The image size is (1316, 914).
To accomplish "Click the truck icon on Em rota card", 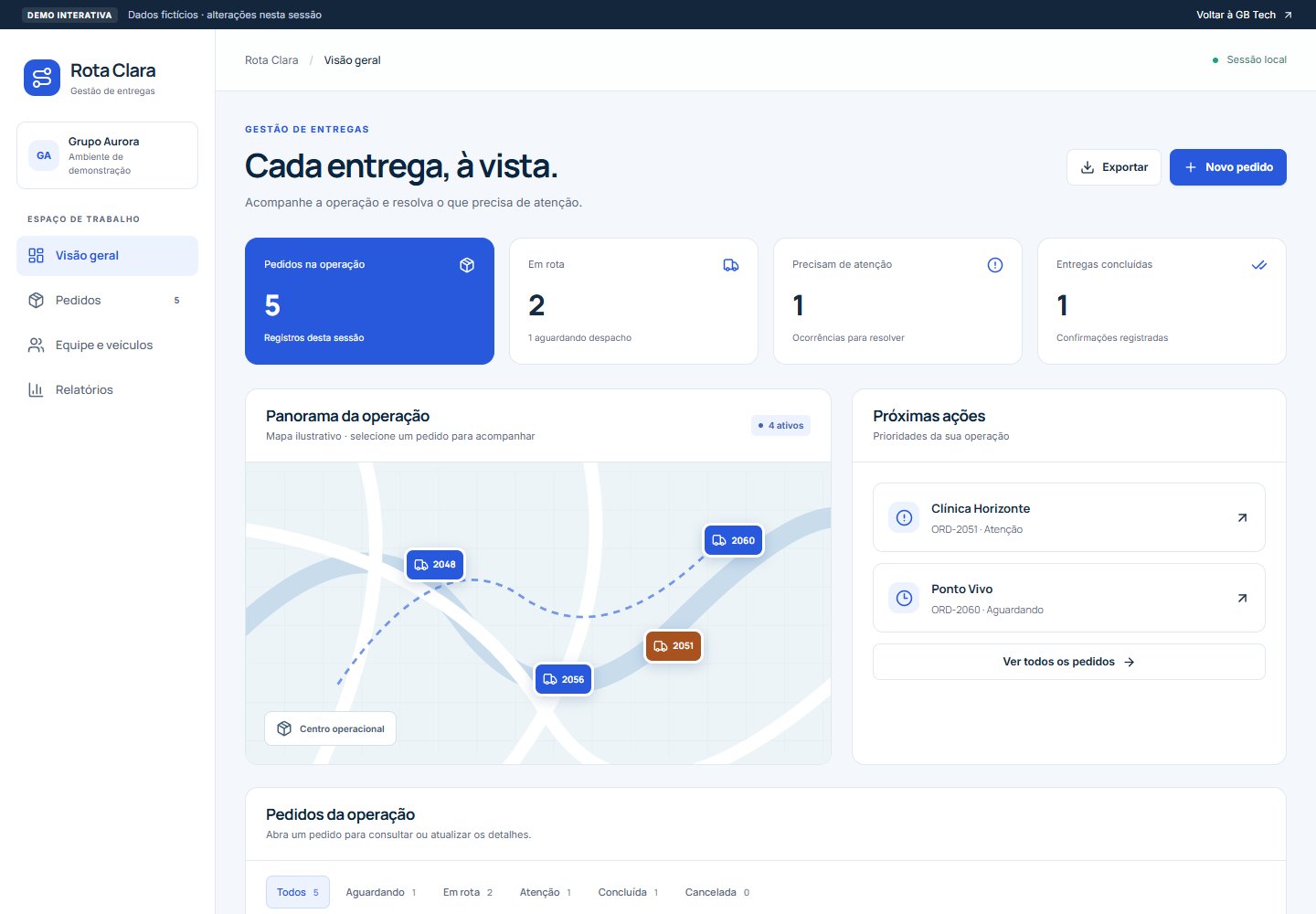I will click(731, 265).
